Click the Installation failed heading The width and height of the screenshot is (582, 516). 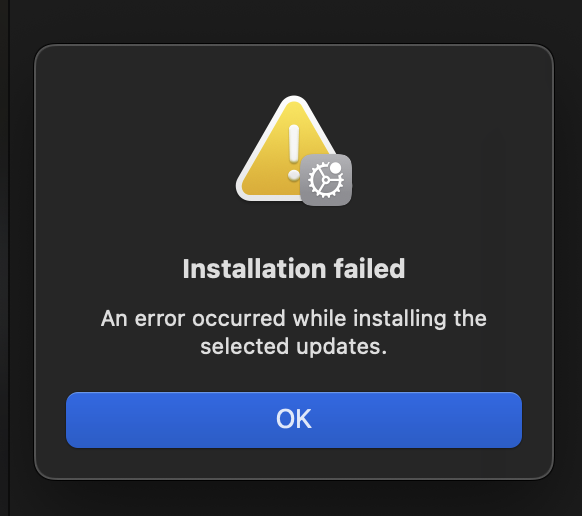[294, 268]
